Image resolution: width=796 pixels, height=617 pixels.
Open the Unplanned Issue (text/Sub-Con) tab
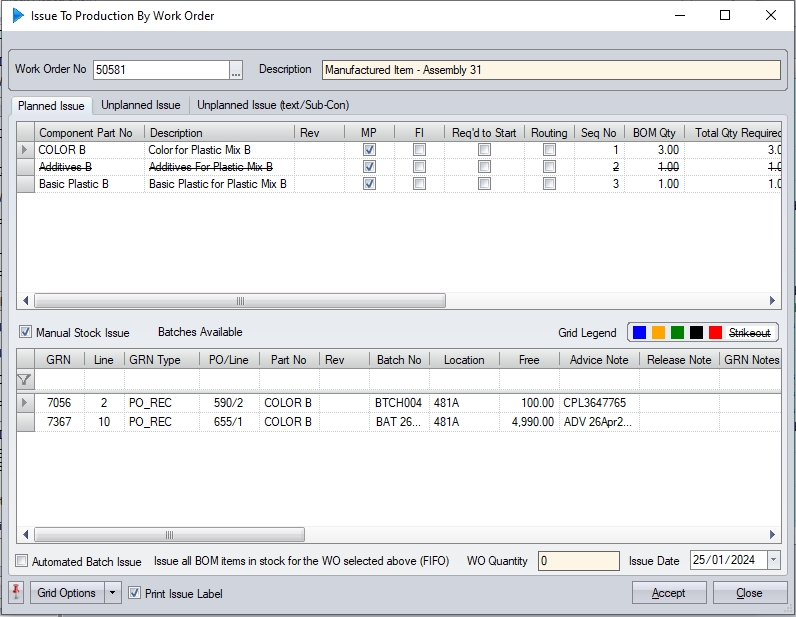272,105
